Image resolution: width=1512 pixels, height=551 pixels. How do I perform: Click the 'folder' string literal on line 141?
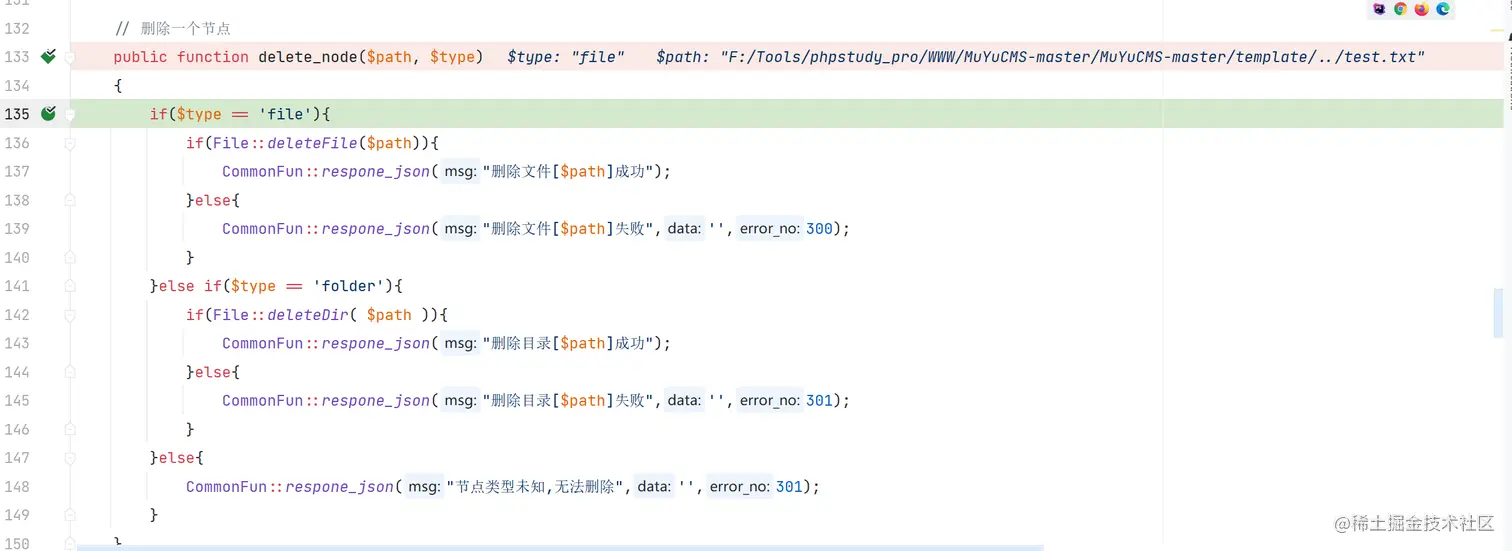pos(349,286)
